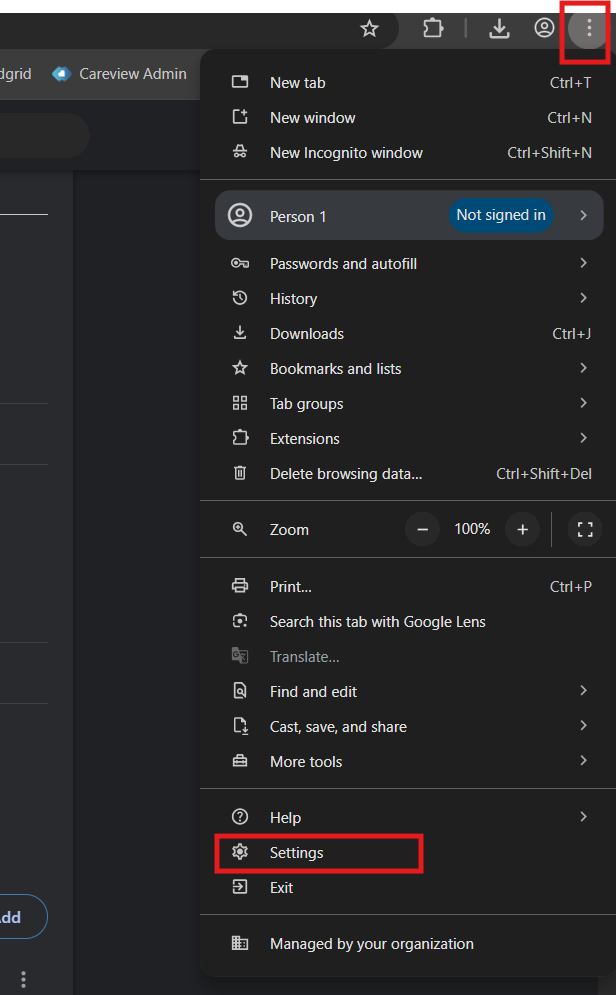The height and width of the screenshot is (995, 616).
Task: Select New Incognito window
Action: pyautogui.click(x=346, y=153)
